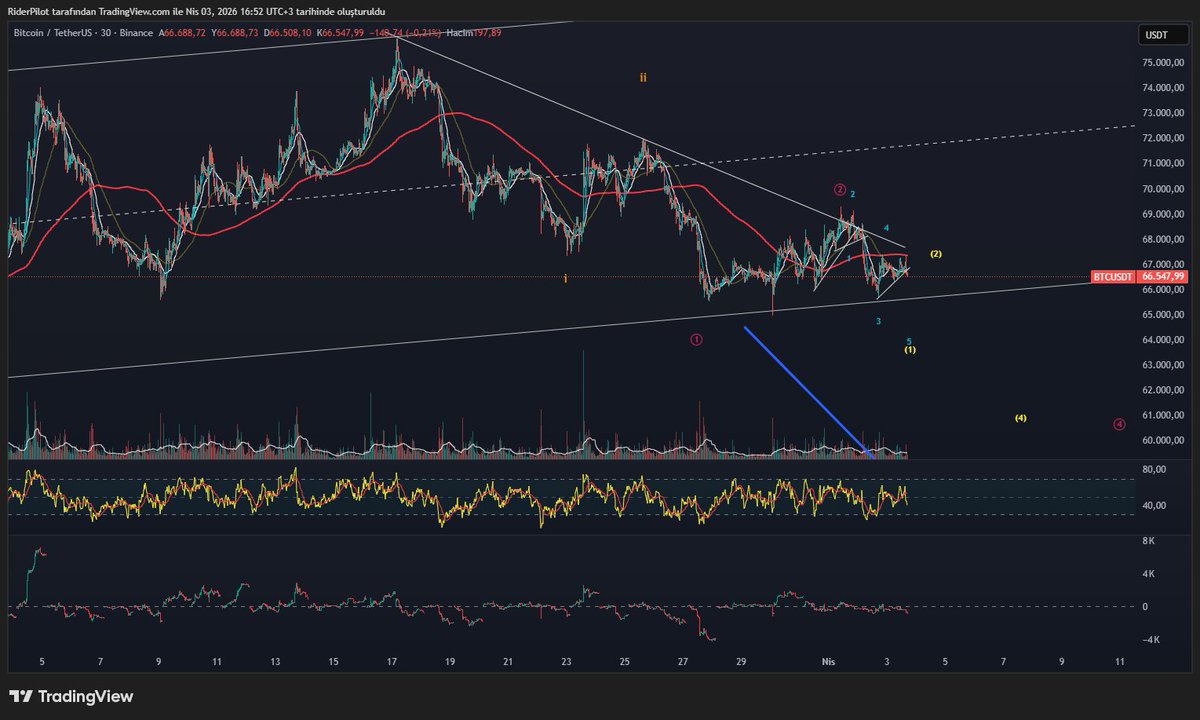Click the change value −148,74 (−0,21%)
Viewport: 1200px width, 720px height.
coord(407,33)
